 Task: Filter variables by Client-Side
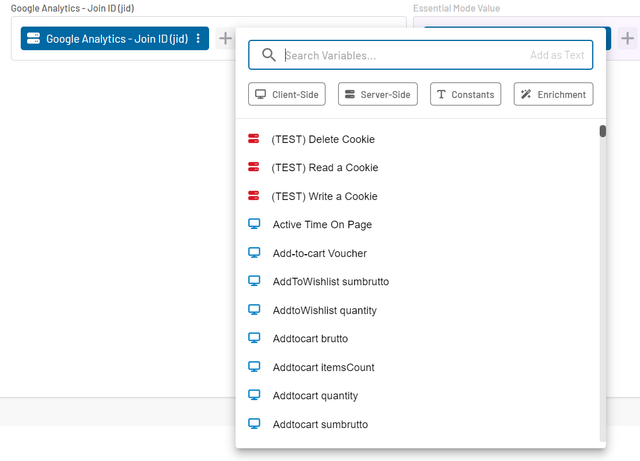click(x=287, y=94)
